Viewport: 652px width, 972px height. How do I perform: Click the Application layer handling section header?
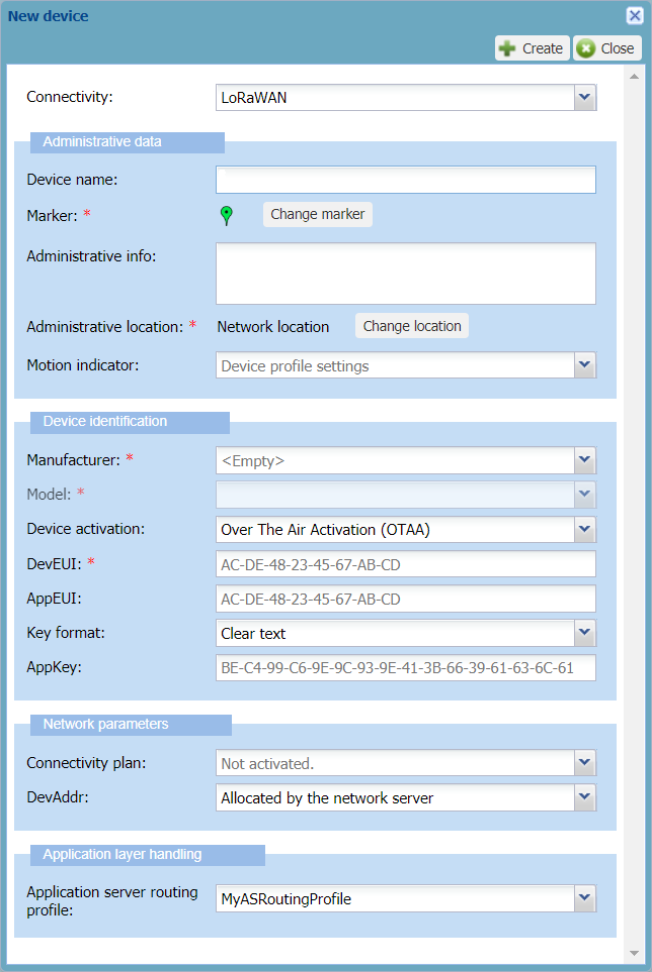click(x=148, y=855)
